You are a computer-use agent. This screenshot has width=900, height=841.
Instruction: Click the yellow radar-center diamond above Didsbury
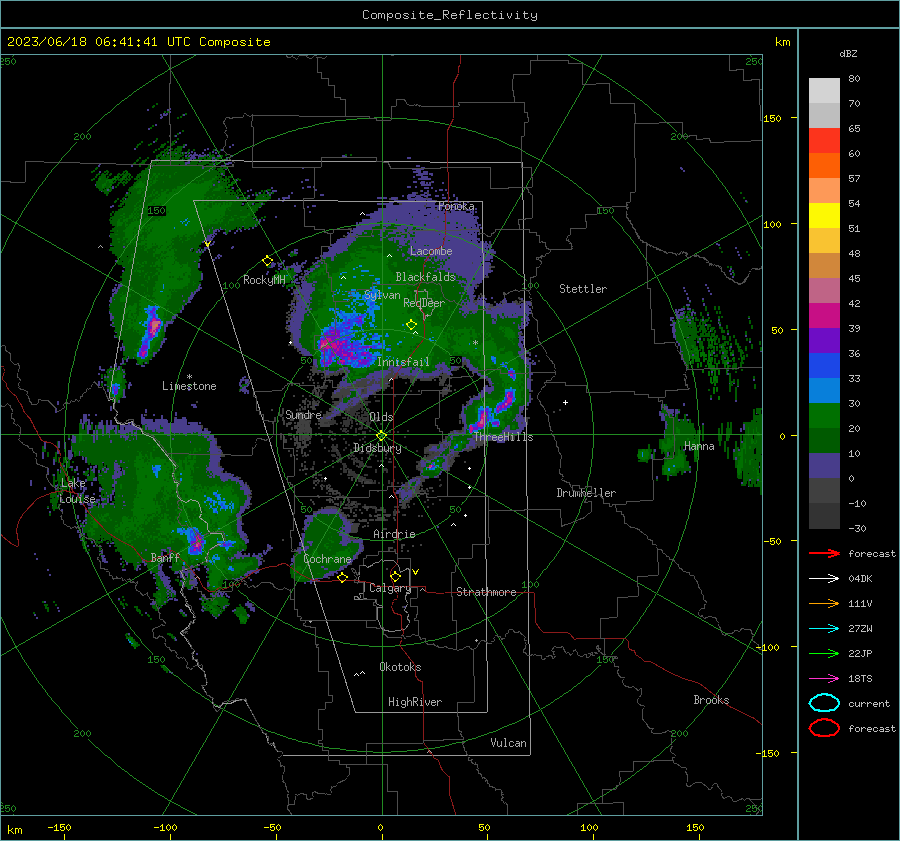pyautogui.click(x=381, y=436)
